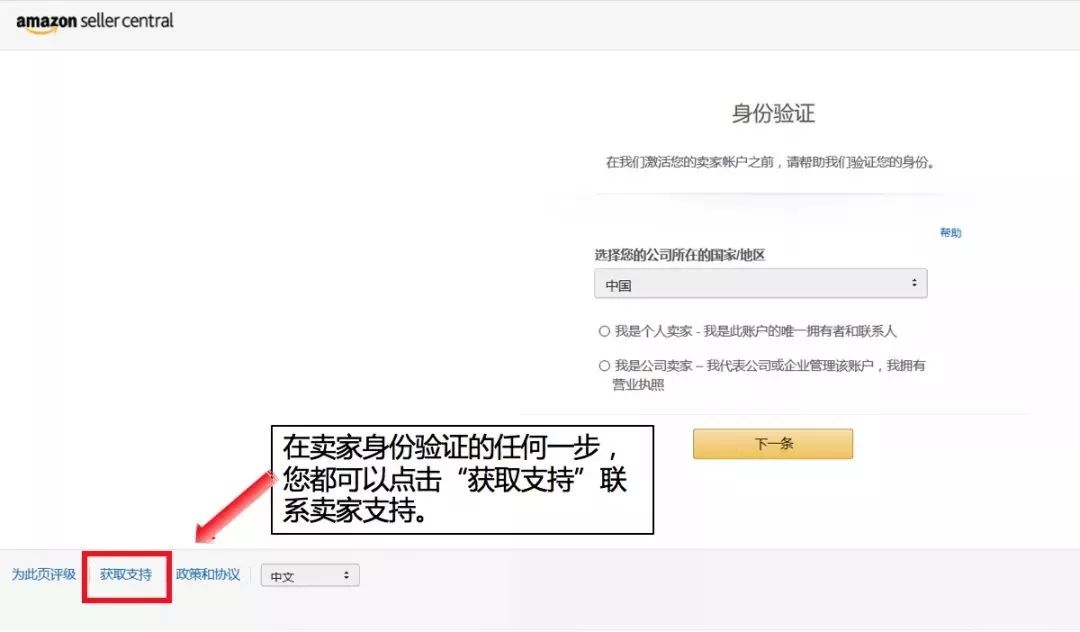Click the up-down arrows on the 中国 selector
Viewport: 1080px width, 632px height.
coord(913,284)
